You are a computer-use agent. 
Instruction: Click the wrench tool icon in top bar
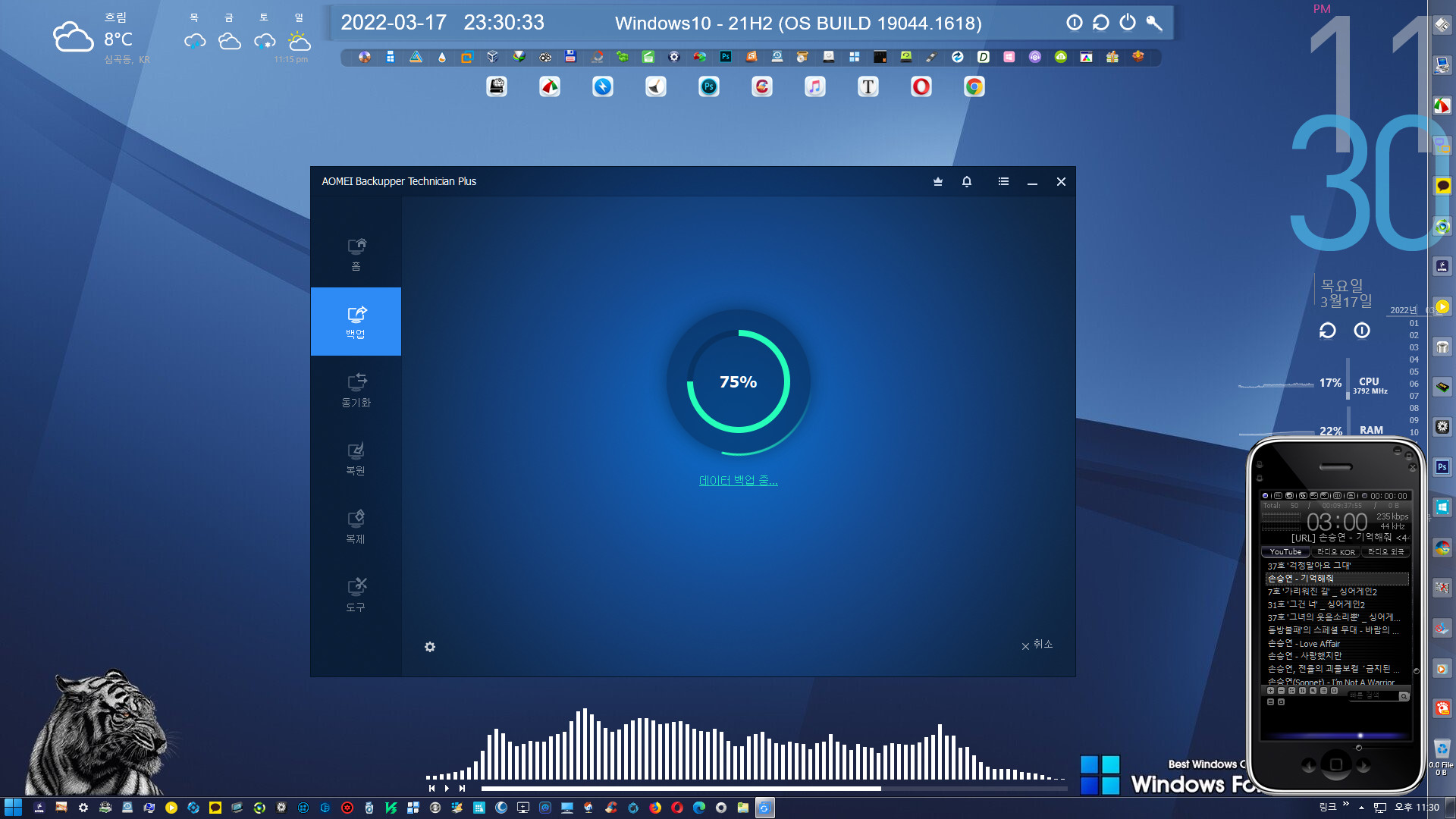1154,23
